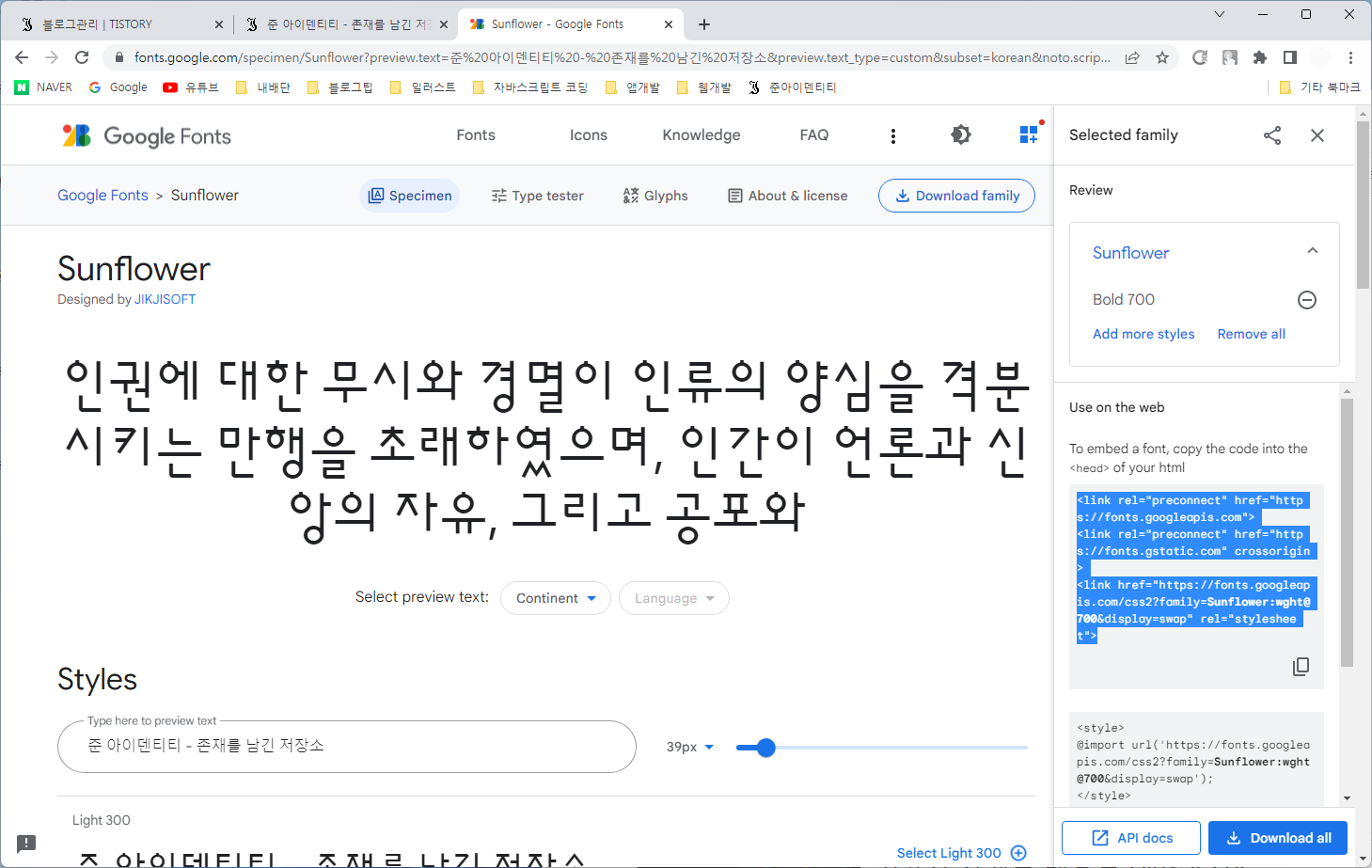Open Knowledge in top navigation
1372x868 pixels.
pyautogui.click(x=702, y=135)
